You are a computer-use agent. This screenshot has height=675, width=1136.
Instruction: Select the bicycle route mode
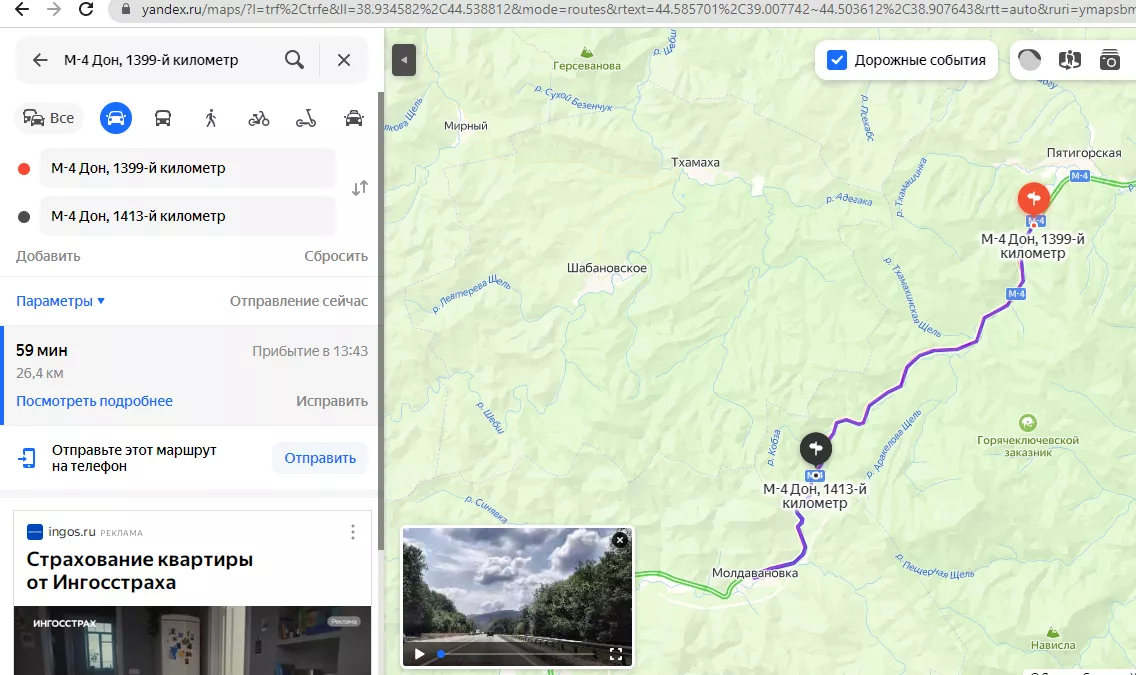point(259,118)
